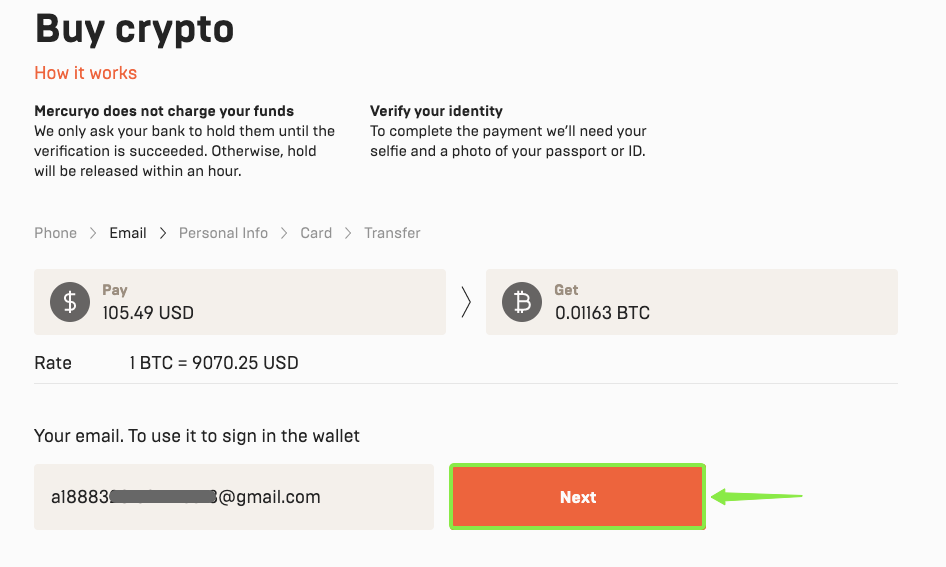
Task: Click the dollar sign icon in Pay field
Action: [69, 302]
